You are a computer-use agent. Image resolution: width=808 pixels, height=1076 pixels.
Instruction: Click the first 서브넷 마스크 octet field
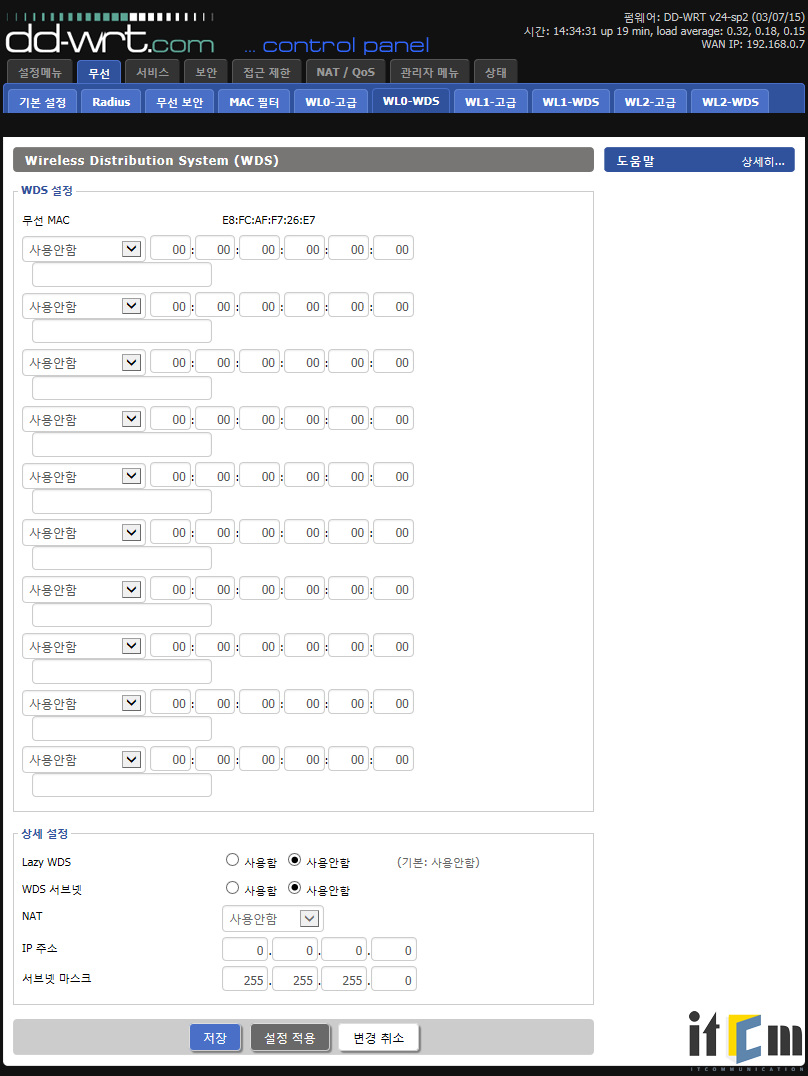pyautogui.click(x=245, y=980)
